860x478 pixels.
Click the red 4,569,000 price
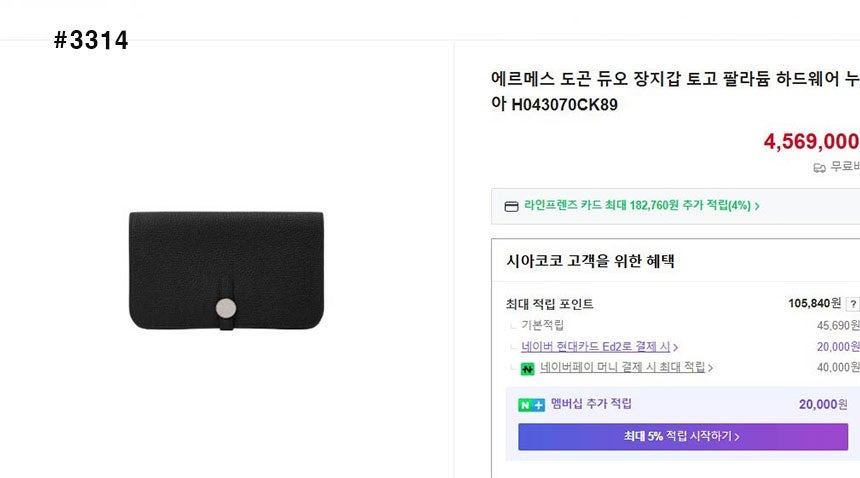[810, 142]
